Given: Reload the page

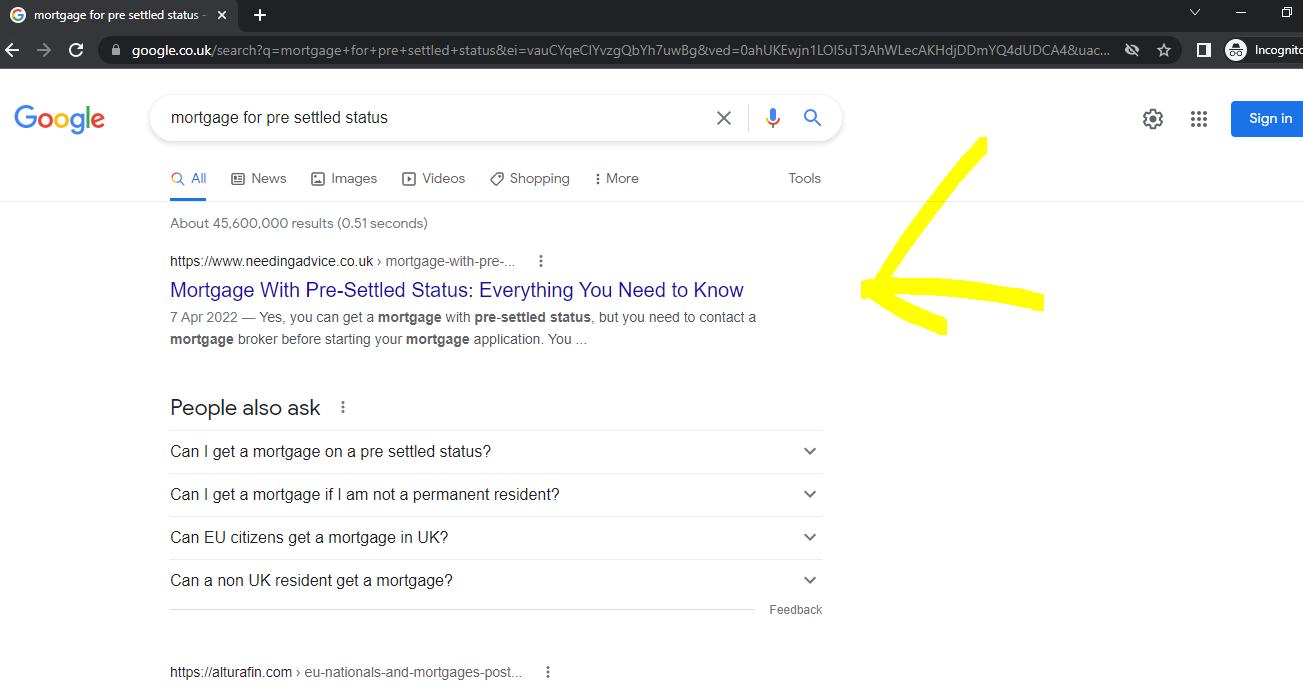Looking at the screenshot, I should pos(76,50).
